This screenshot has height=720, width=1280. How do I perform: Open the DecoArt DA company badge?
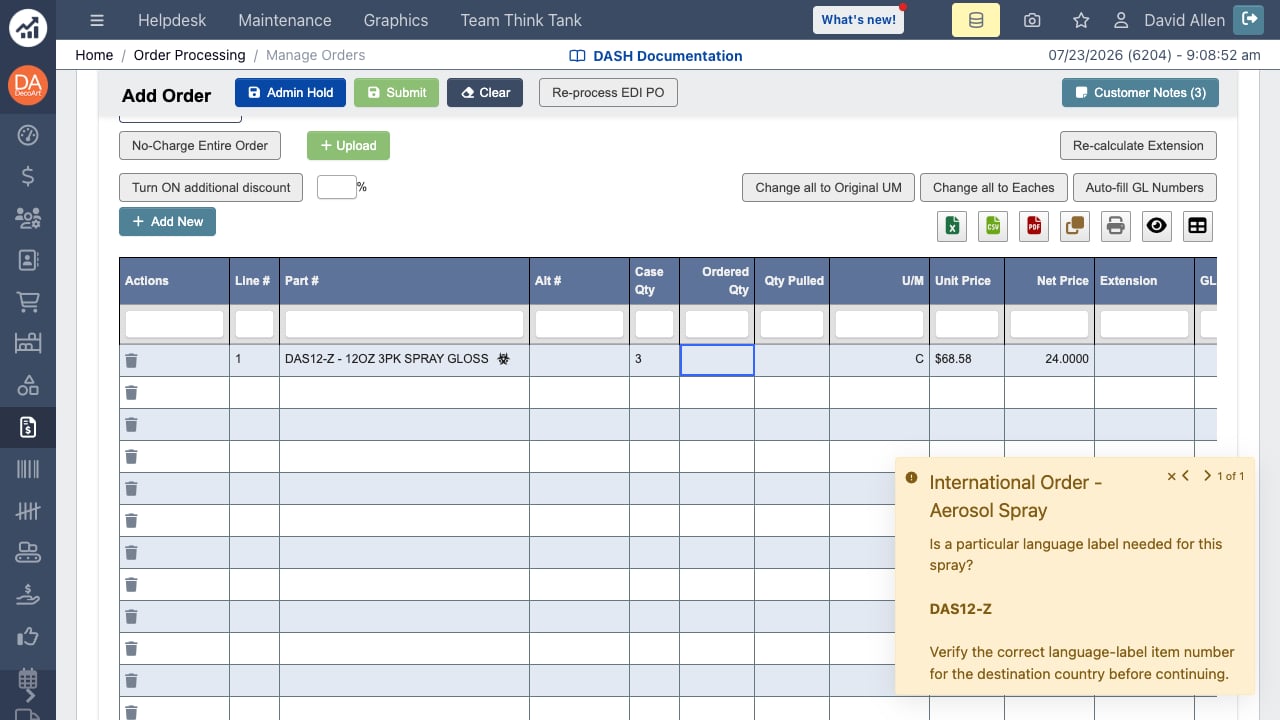(x=28, y=85)
